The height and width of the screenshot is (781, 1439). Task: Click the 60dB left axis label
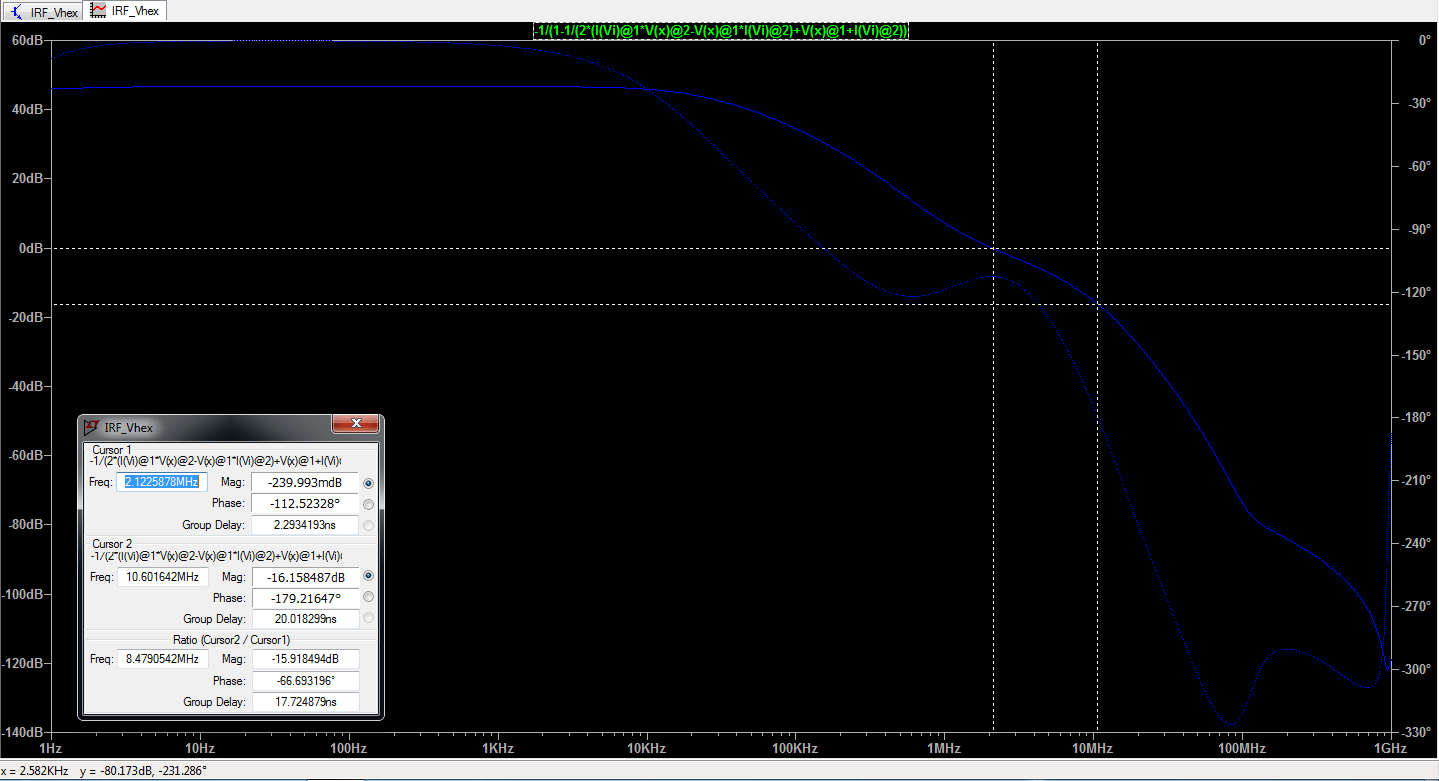[x=26, y=40]
